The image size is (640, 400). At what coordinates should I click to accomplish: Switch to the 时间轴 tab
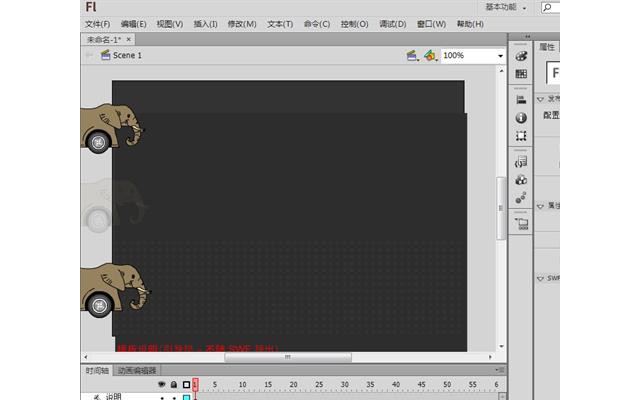(97, 371)
